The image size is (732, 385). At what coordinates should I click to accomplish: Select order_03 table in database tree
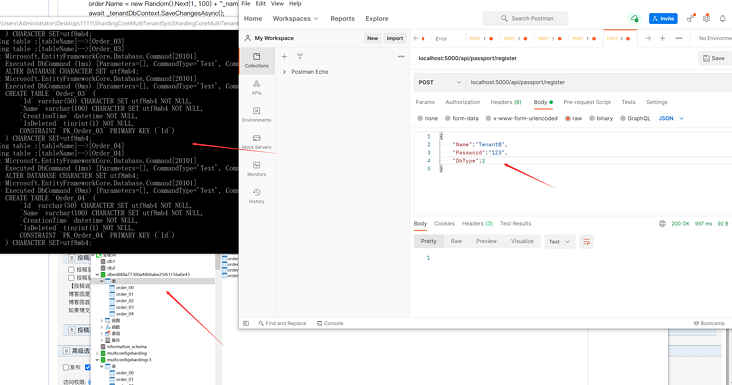[x=122, y=308]
